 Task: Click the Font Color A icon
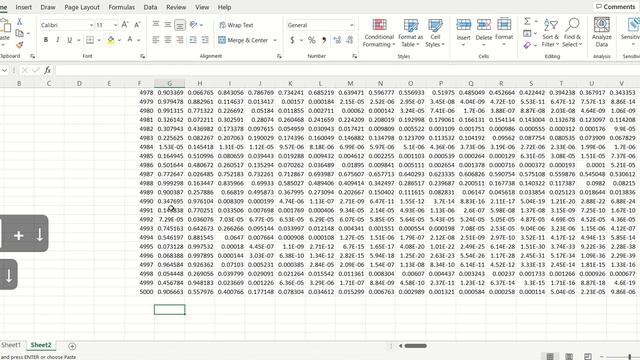pos(130,40)
